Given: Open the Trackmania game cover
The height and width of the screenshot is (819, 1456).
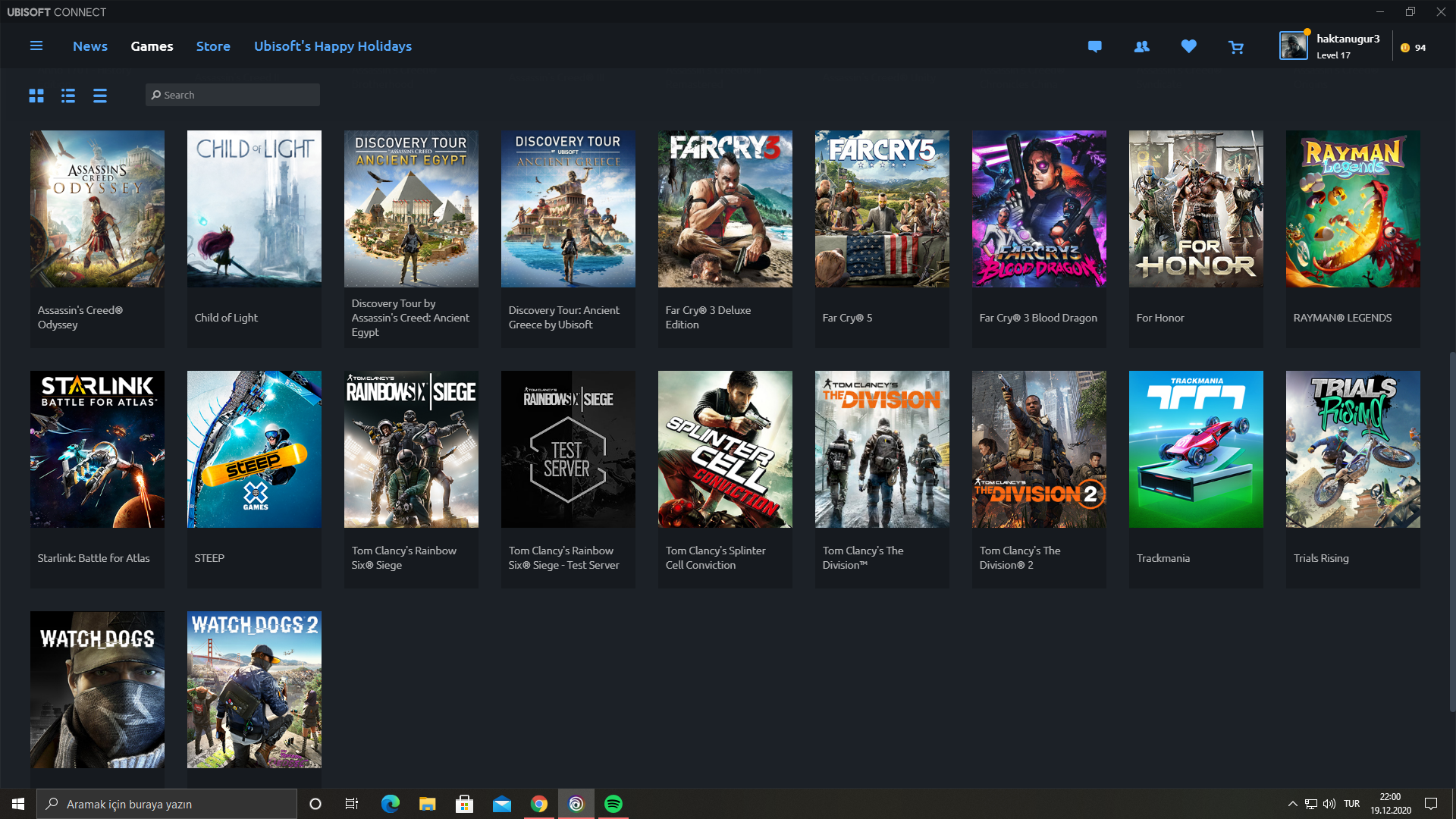Looking at the screenshot, I should (1196, 449).
